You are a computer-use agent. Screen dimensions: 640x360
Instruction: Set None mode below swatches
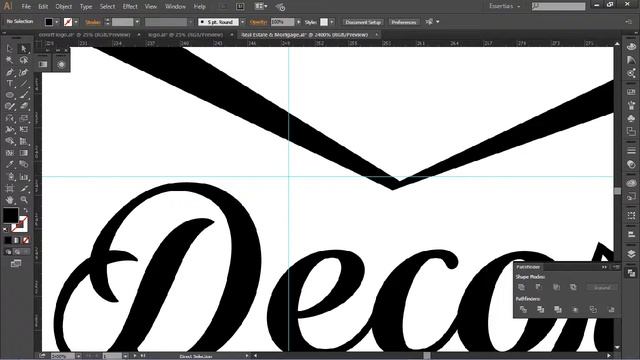click(x=26, y=240)
